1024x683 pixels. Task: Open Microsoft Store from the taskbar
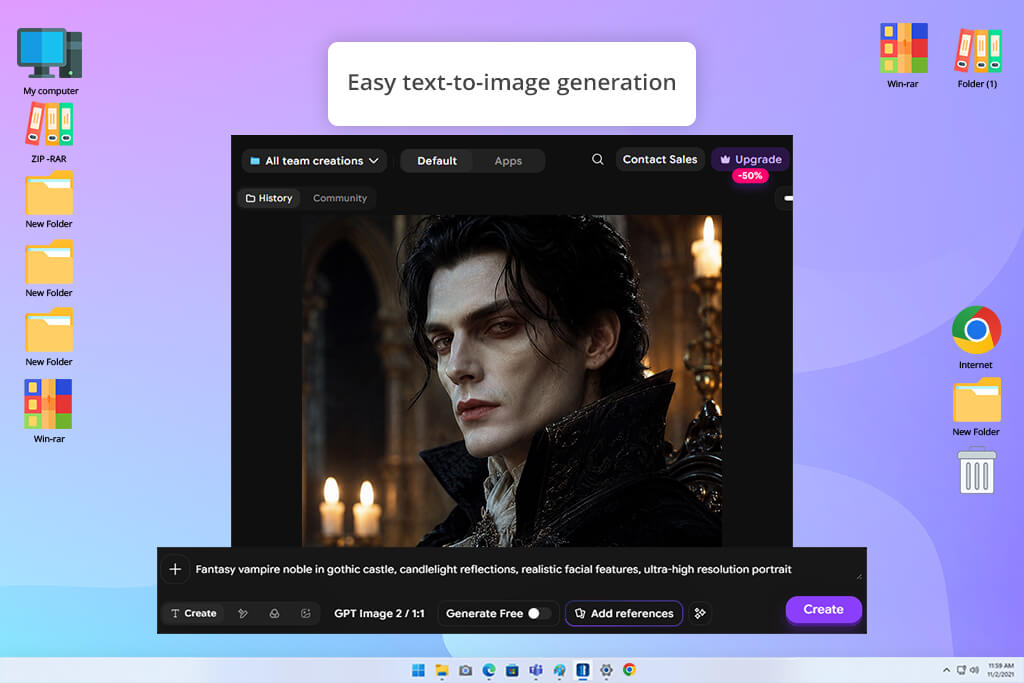coord(512,670)
